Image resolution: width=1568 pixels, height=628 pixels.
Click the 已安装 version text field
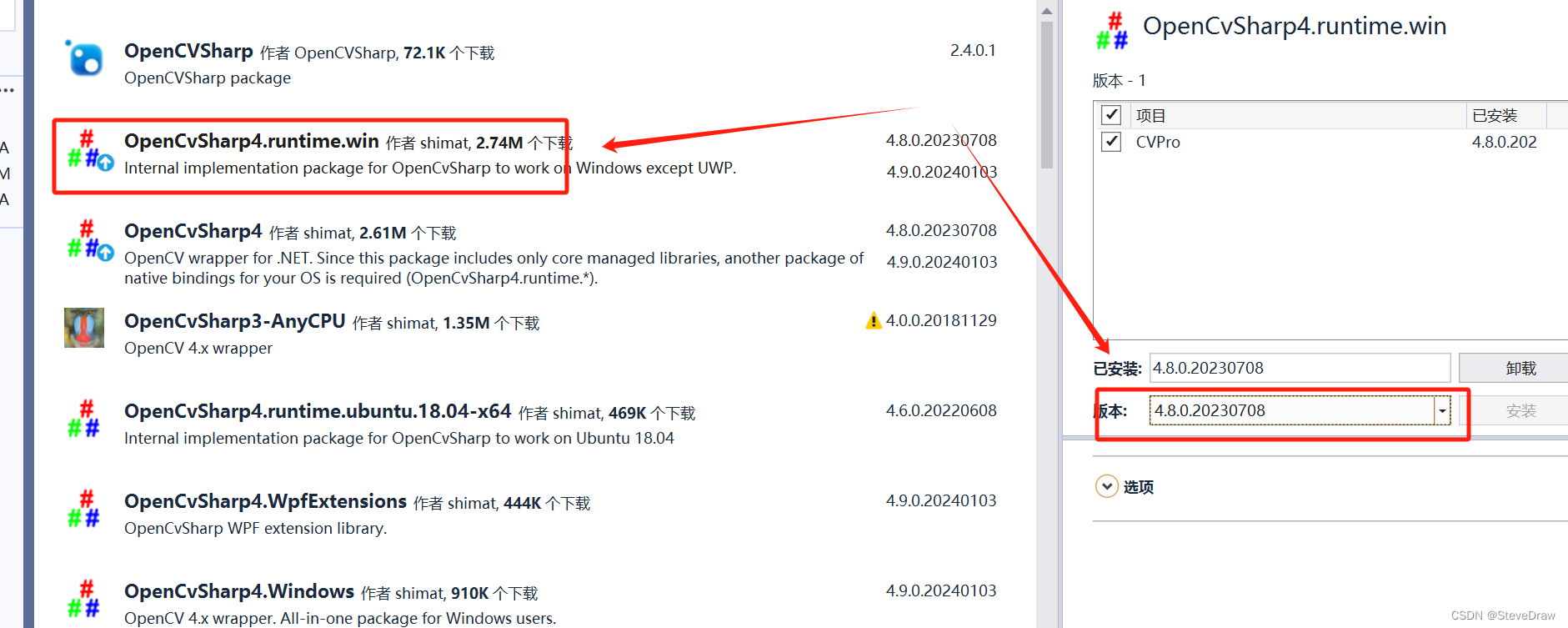(x=1300, y=368)
